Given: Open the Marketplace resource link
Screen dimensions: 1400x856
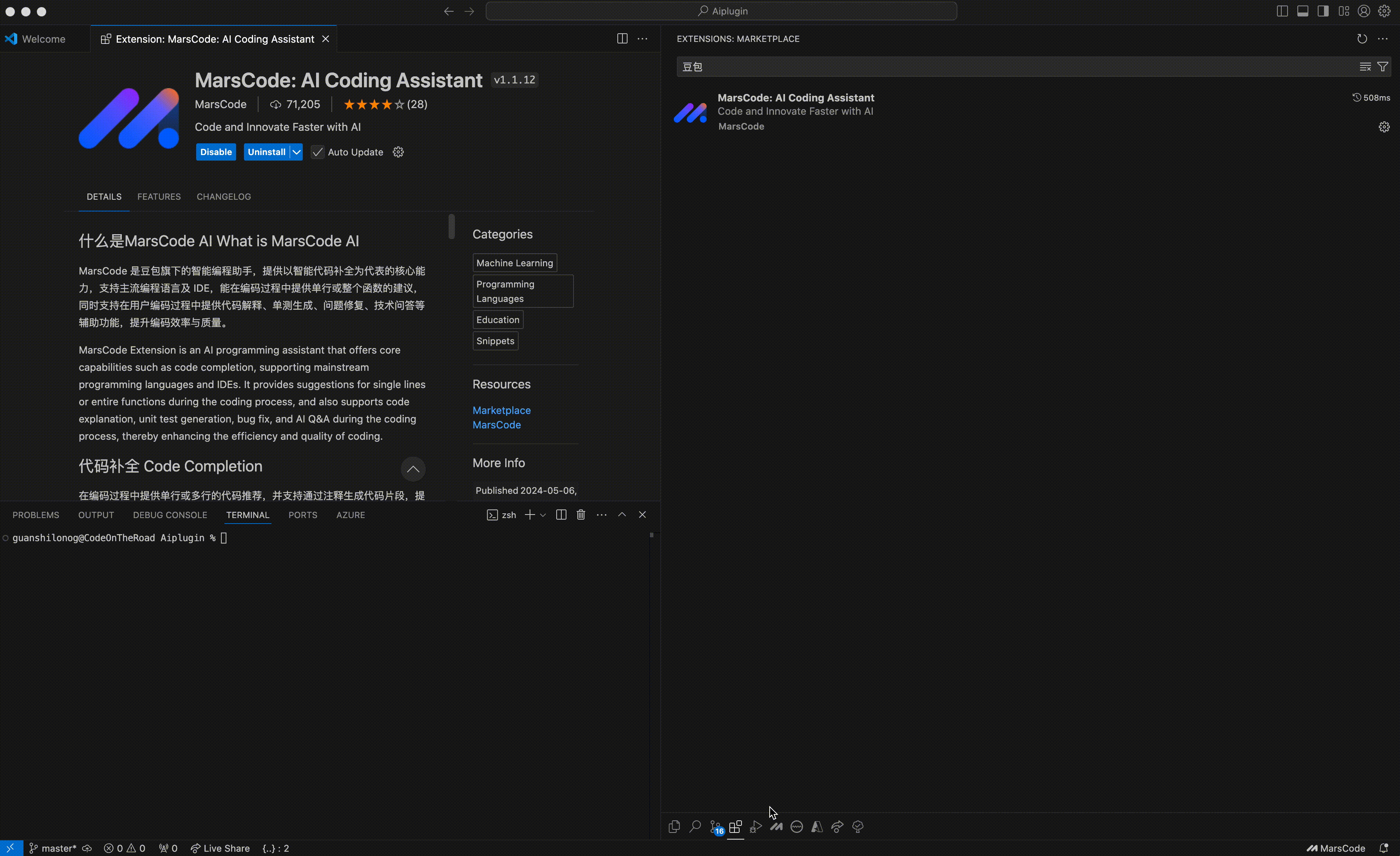Looking at the screenshot, I should click(x=502, y=410).
